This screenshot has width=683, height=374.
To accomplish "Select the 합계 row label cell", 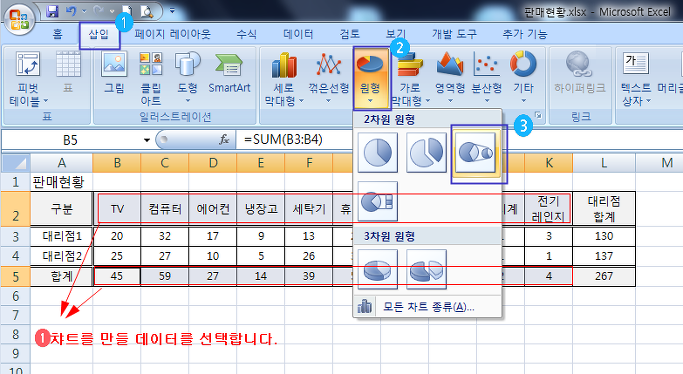I will coord(61,276).
